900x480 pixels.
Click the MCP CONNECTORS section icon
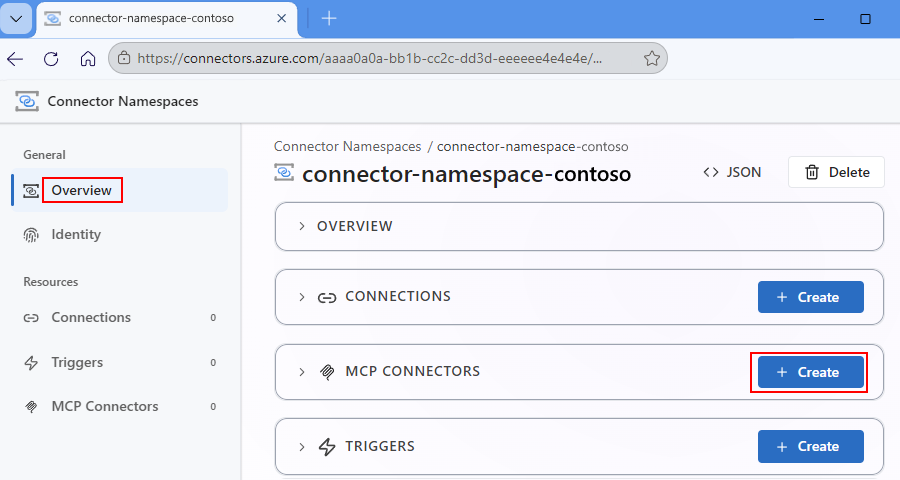[x=327, y=372]
